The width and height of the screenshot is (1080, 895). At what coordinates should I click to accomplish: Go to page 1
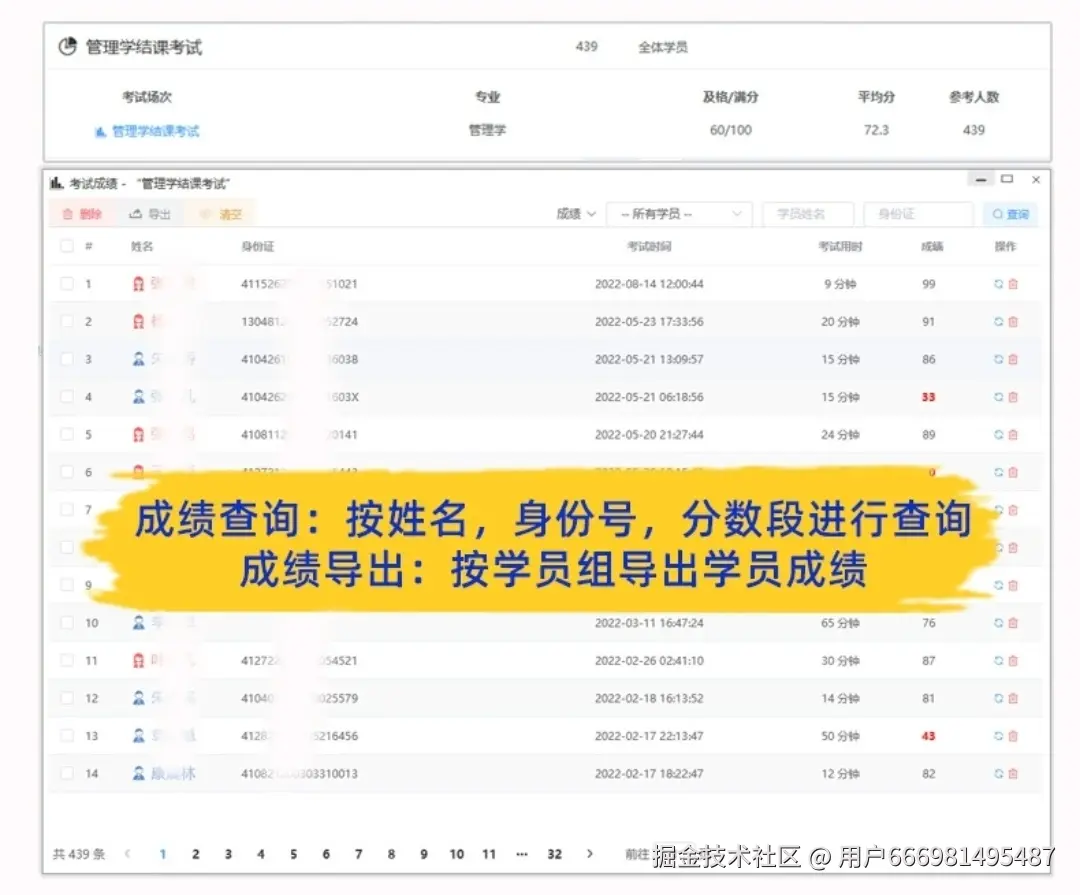point(163,854)
